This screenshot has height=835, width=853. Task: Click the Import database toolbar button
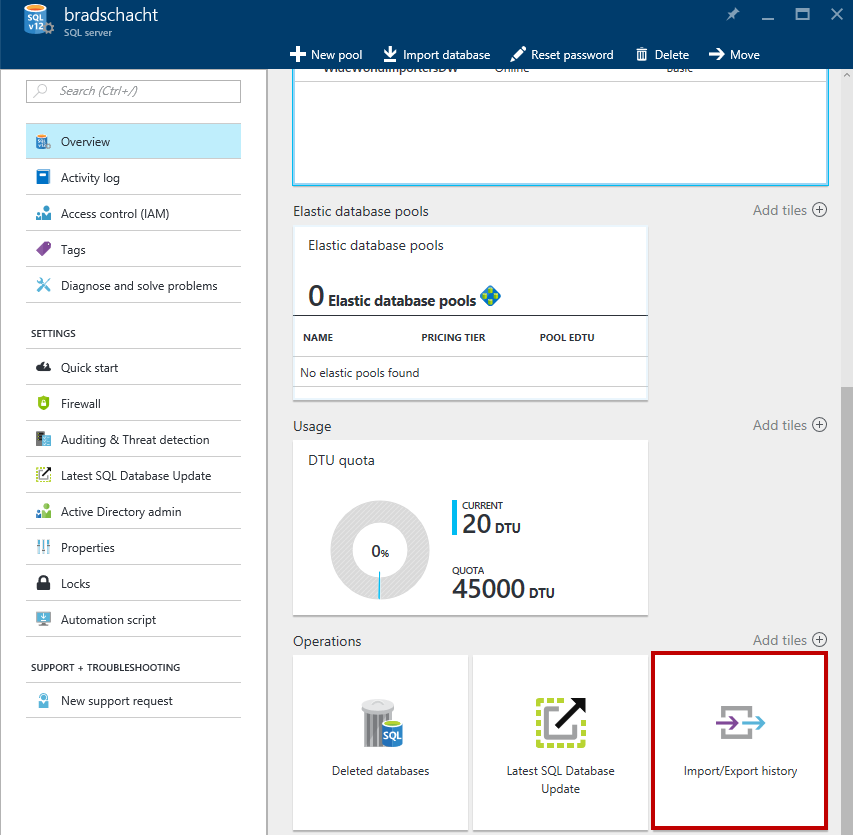tap(436, 54)
